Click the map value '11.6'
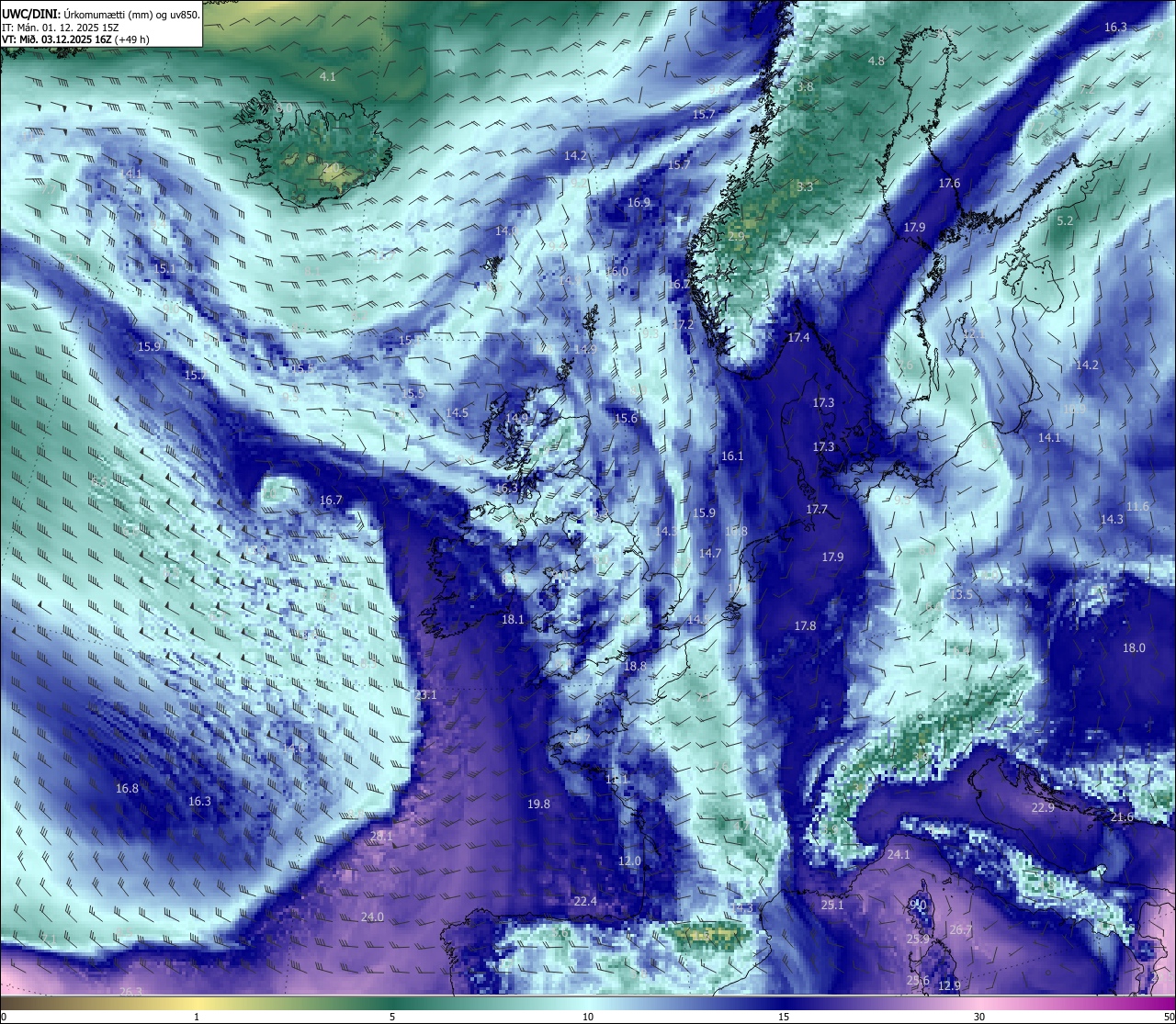Viewport: 1176px width, 1024px height. click(x=1137, y=507)
